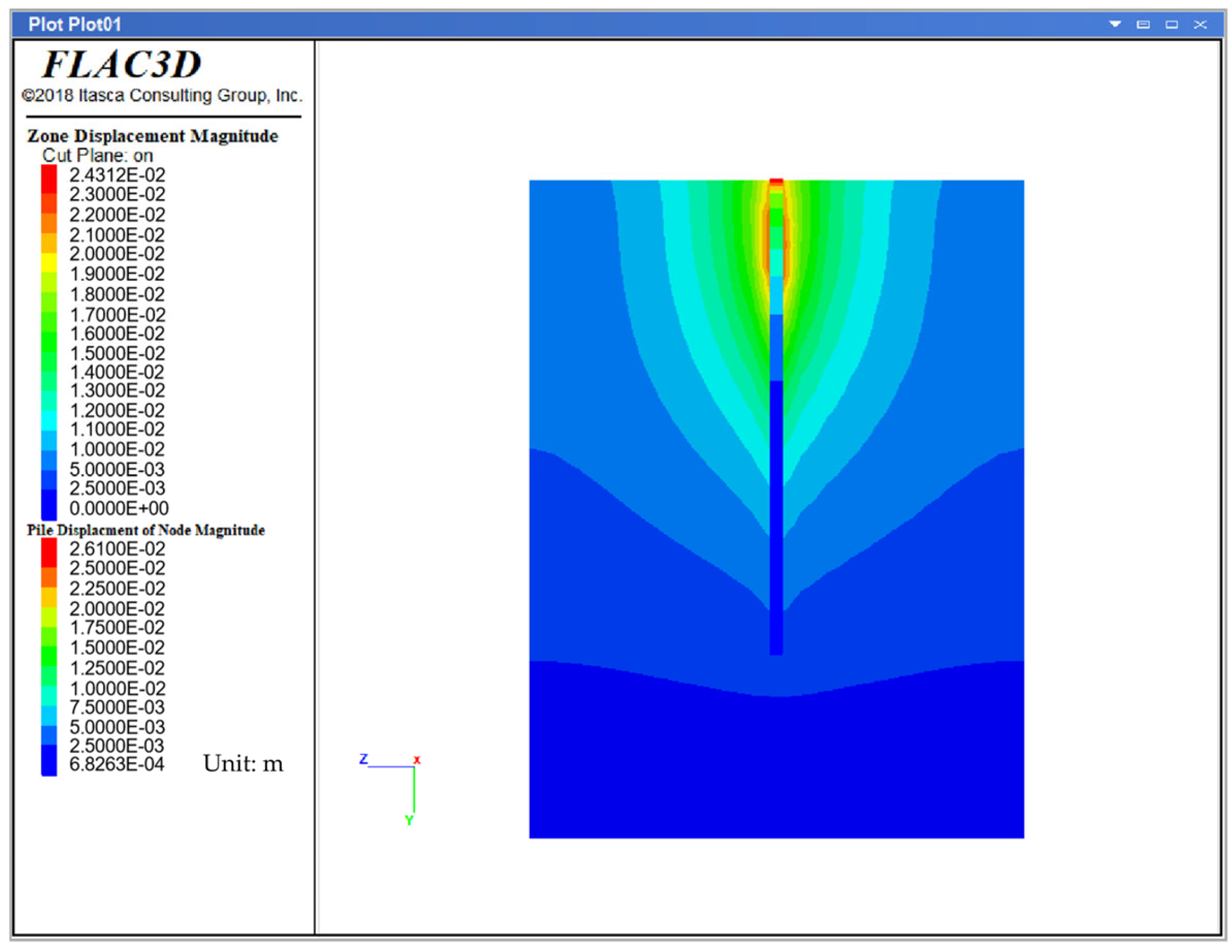Click the Itasca Consulting Group copyright text
The image size is (1232, 952).
162,95
